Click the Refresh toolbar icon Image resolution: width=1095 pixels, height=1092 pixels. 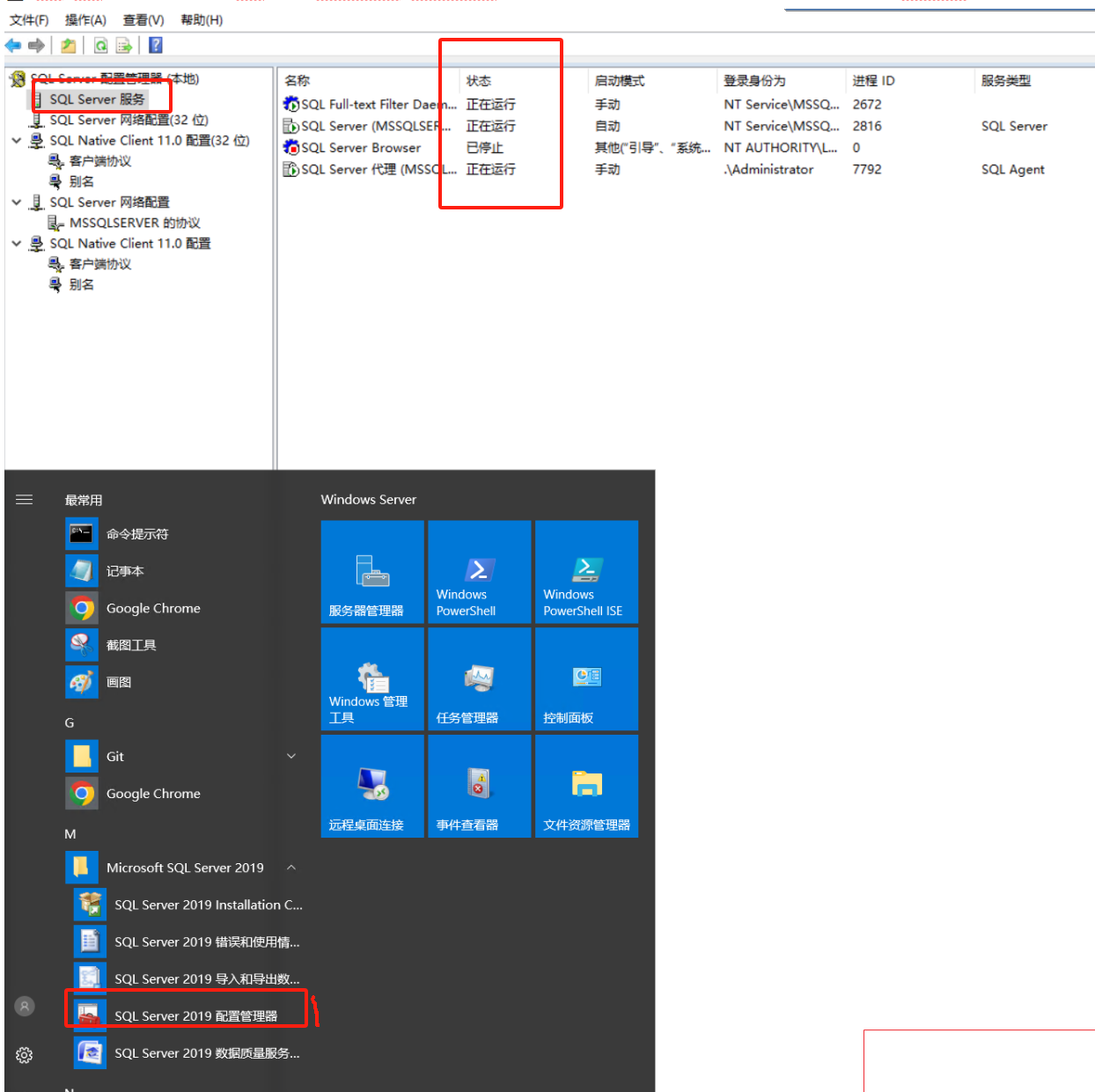click(x=101, y=46)
